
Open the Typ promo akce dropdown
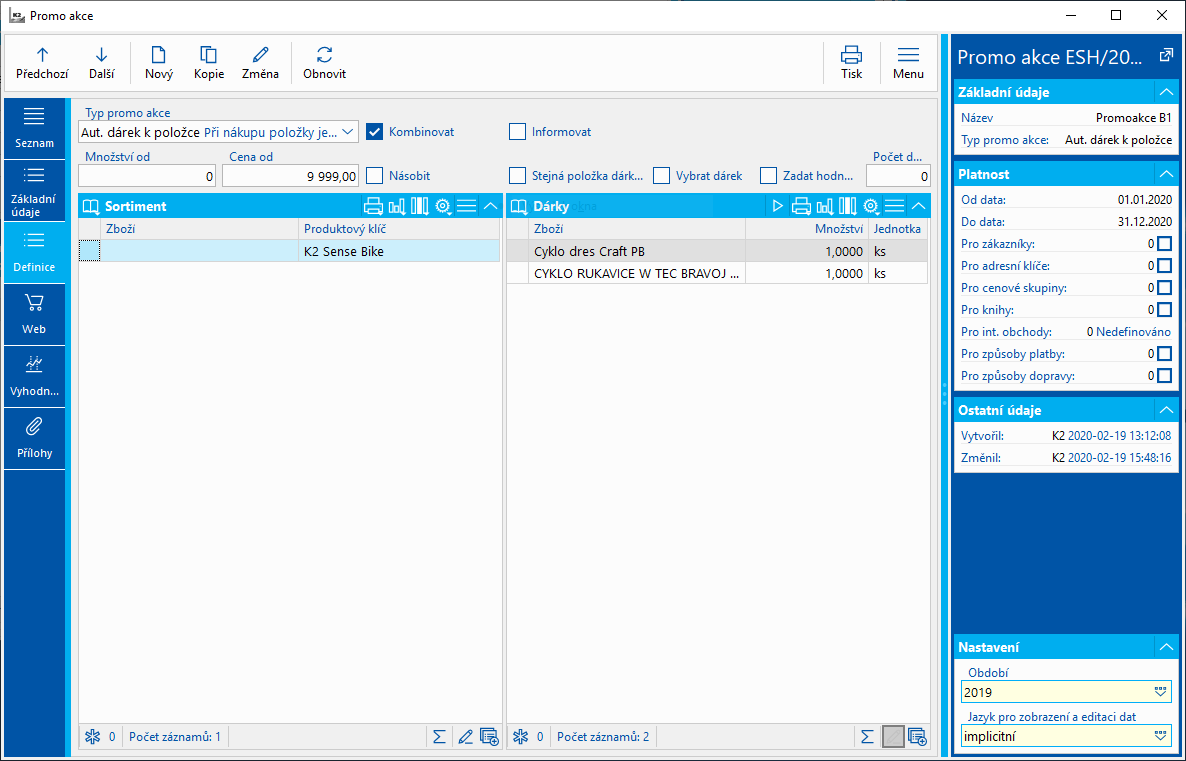[x=348, y=132]
